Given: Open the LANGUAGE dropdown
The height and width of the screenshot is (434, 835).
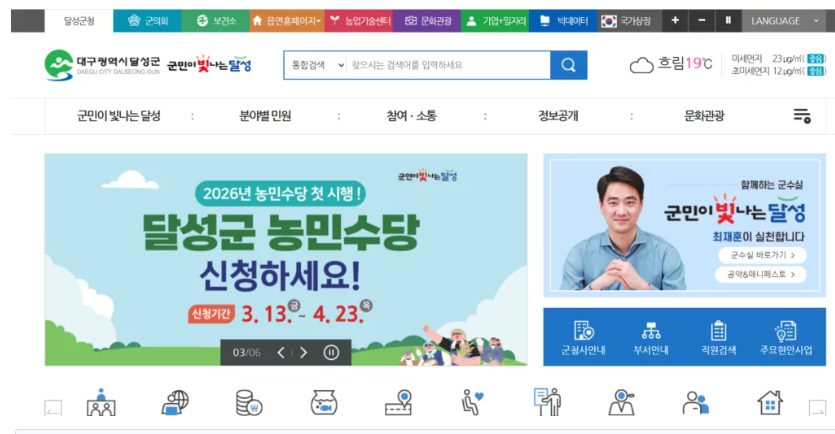Looking at the screenshot, I should point(784,21).
